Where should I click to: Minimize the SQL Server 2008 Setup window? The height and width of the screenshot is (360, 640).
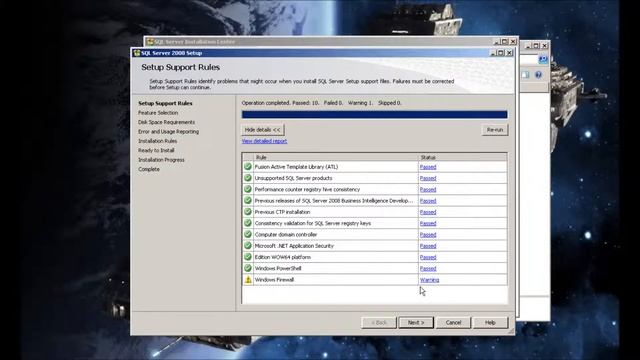click(493, 53)
